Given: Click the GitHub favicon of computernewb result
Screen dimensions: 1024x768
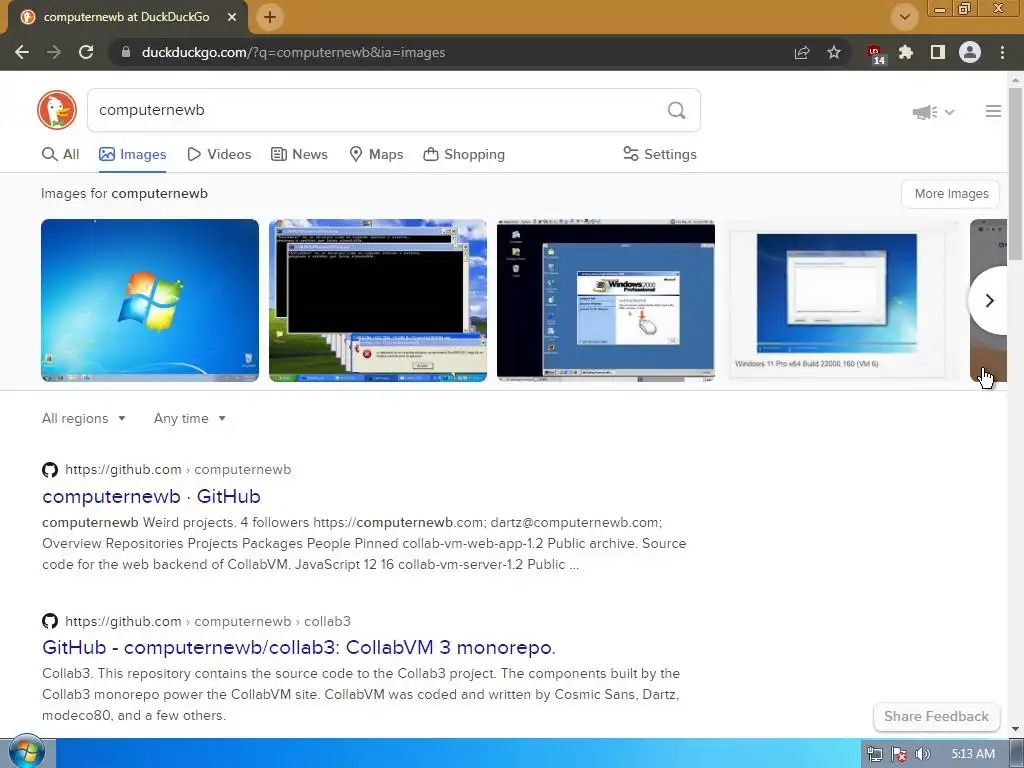Looking at the screenshot, I should [x=50, y=470].
